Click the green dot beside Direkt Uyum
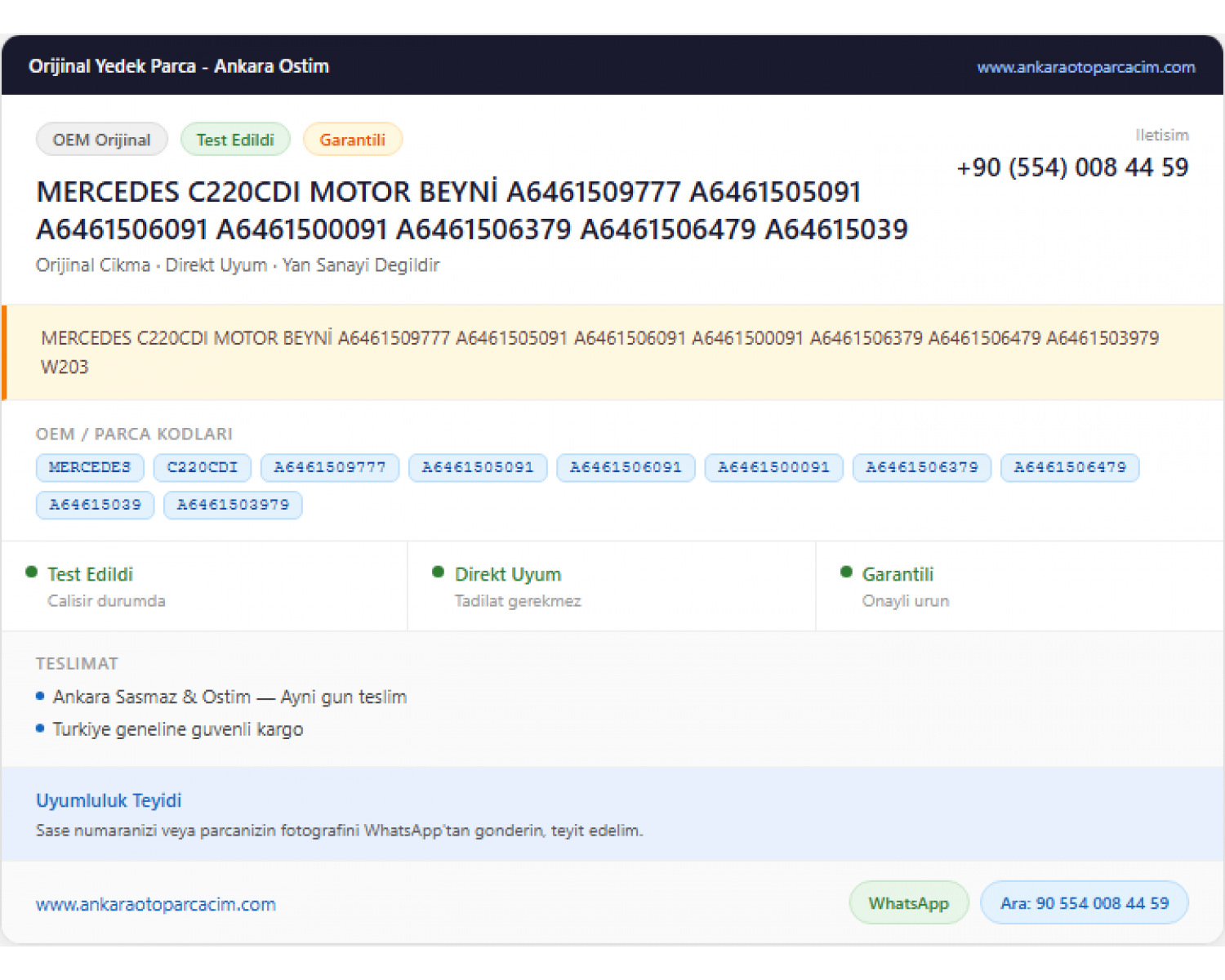Image resolution: width=1225 pixels, height=980 pixels. (439, 572)
